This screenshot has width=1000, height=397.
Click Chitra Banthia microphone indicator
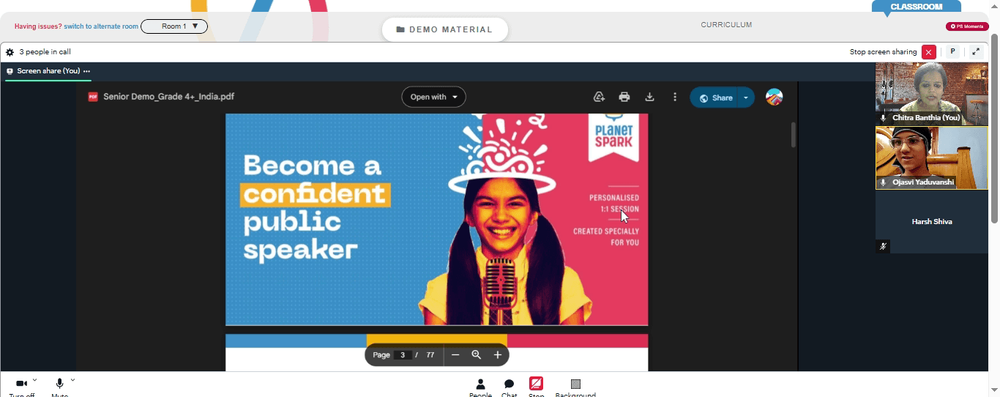(883, 118)
